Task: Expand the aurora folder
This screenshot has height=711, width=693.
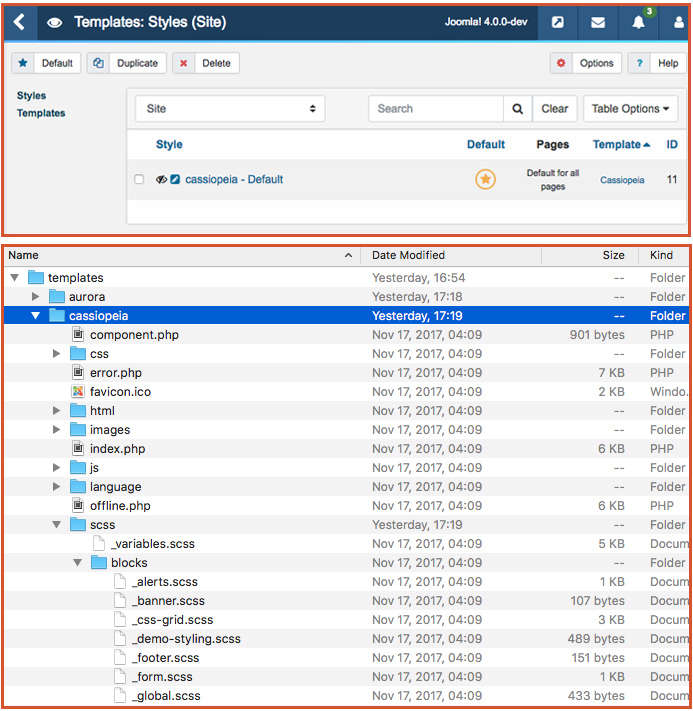Action: click(x=36, y=297)
